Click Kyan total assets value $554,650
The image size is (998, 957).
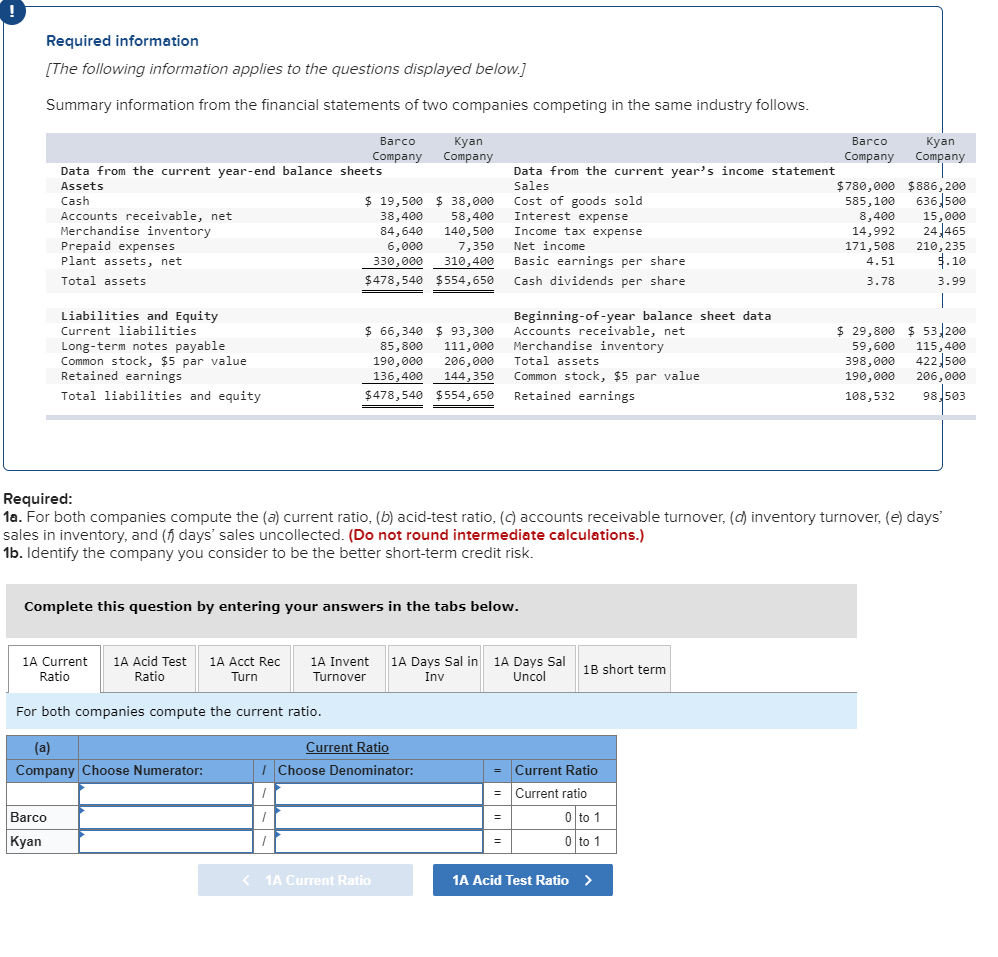tap(465, 281)
